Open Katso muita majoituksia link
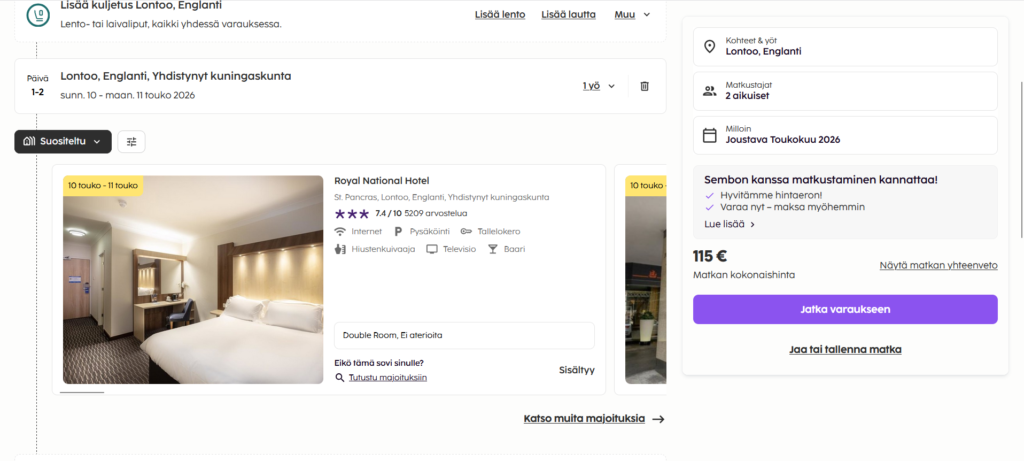The image size is (1024, 461). click(x=584, y=419)
